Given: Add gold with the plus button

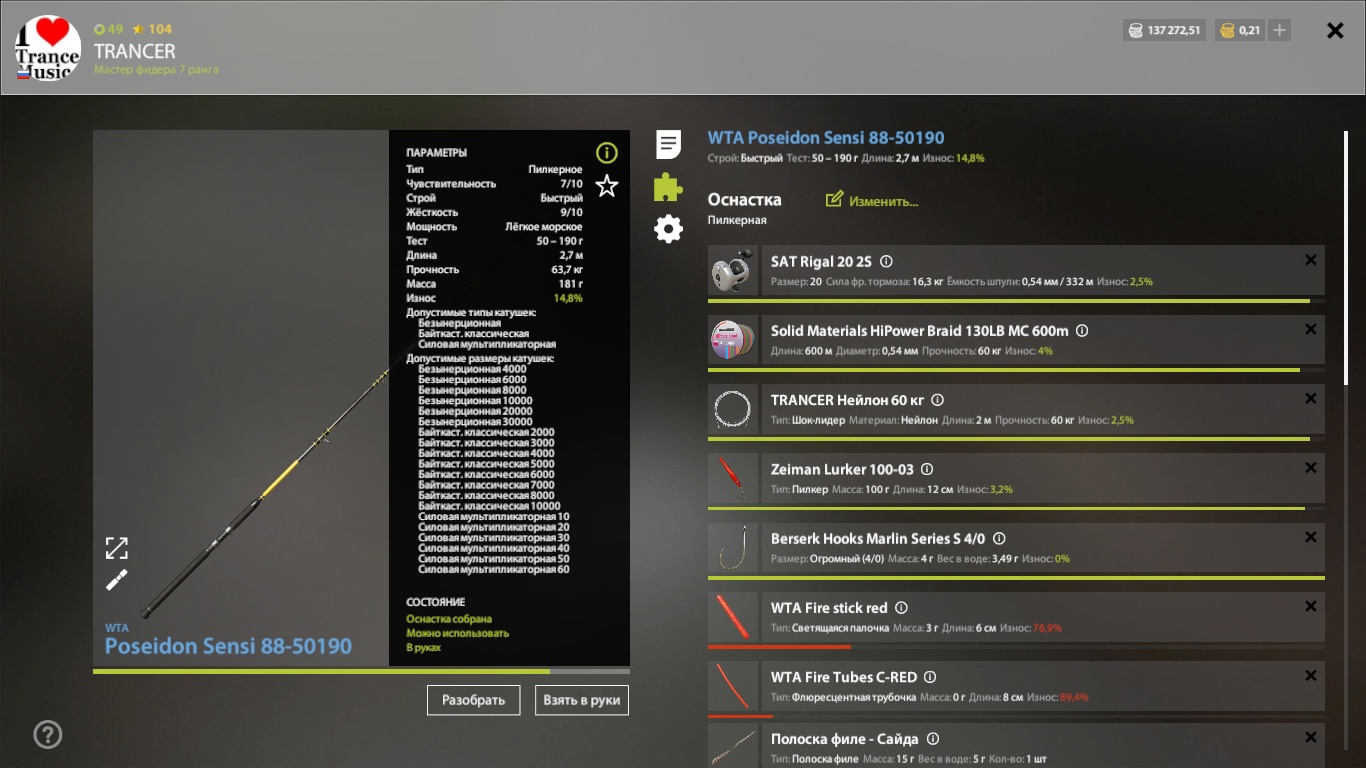Looking at the screenshot, I should (1279, 30).
